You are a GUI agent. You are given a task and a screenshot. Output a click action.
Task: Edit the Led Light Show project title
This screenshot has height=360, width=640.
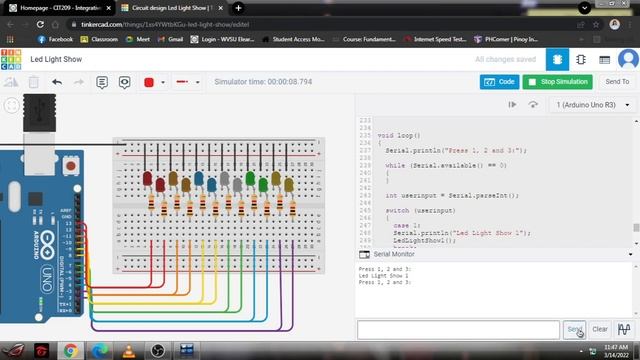pos(56,59)
